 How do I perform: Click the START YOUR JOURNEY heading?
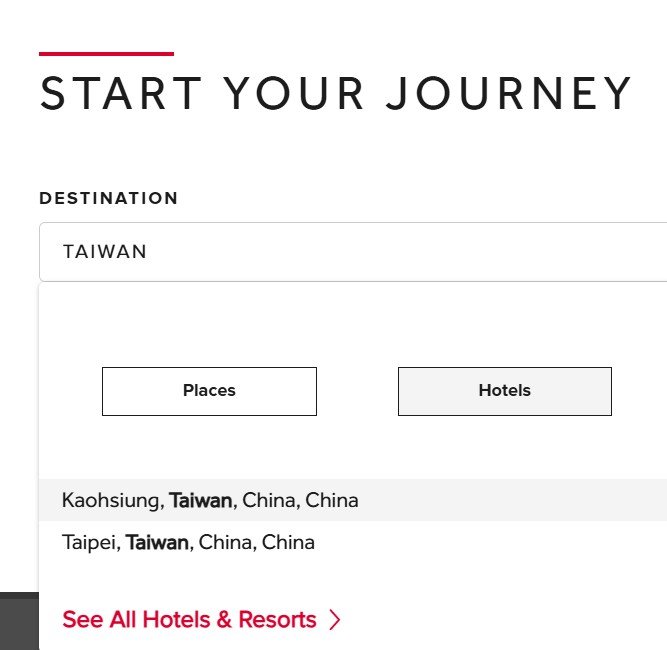click(336, 94)
